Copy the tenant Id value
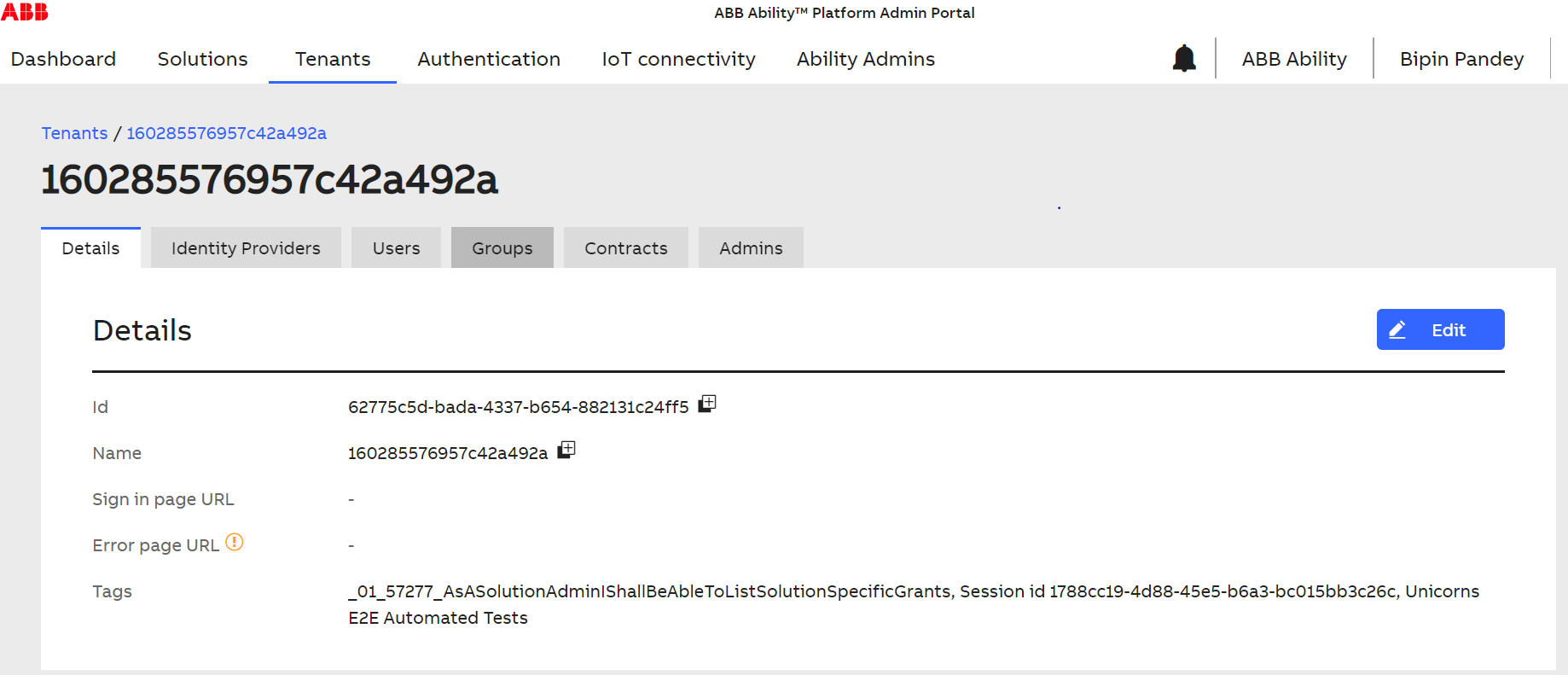 click(707, 404)
